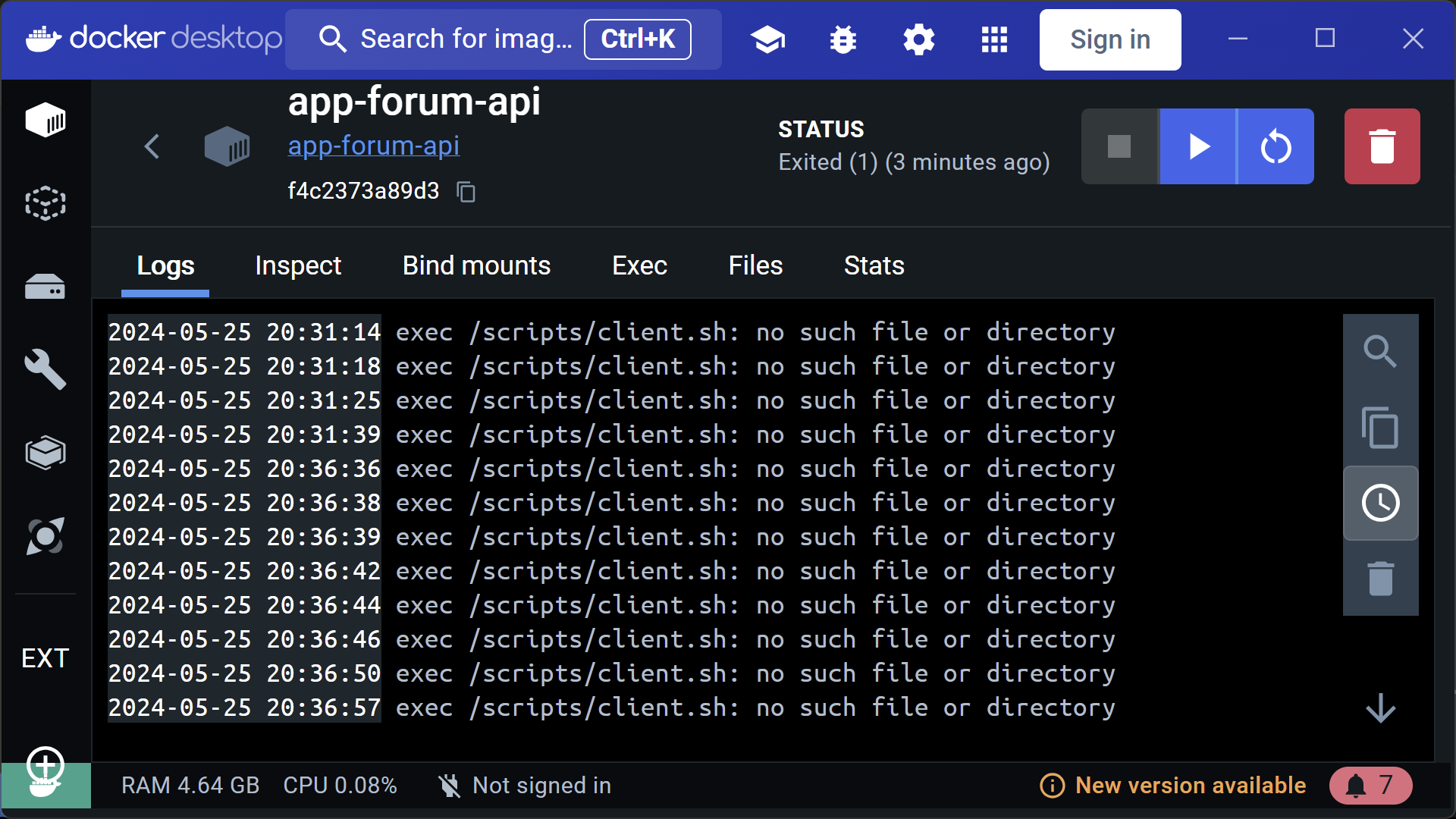Switch to the Files tab
This screenshot has width=1456, height=819.
[x=755, y=266]
